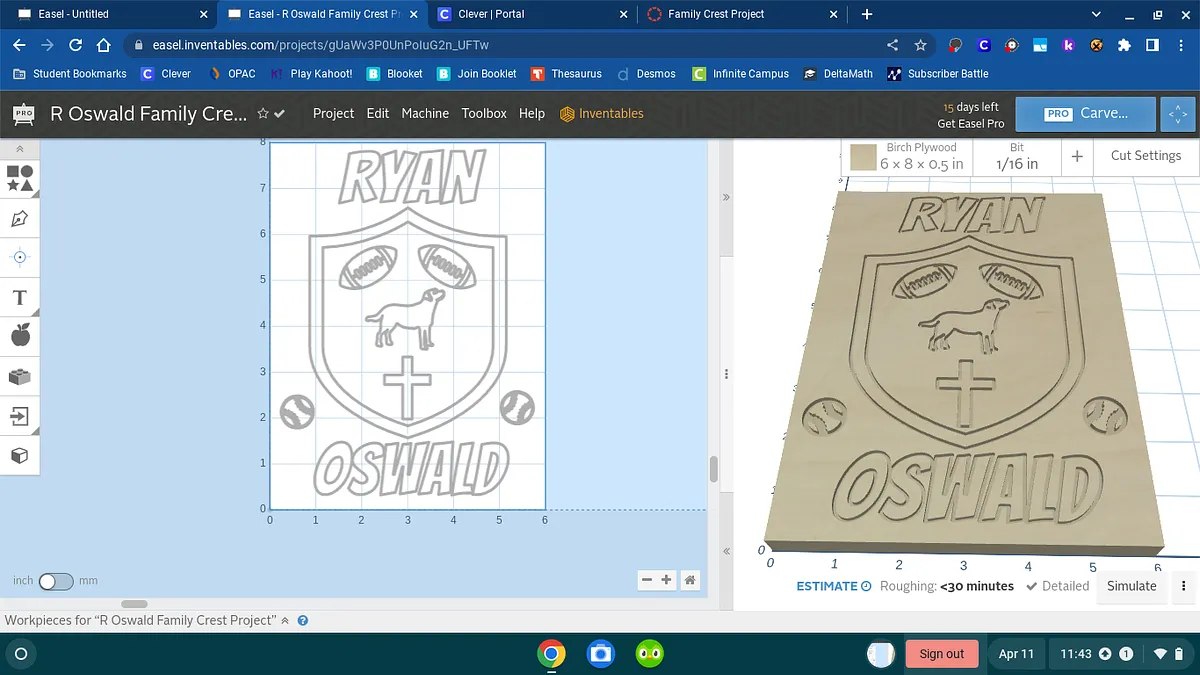
Task: Open the Bit 1/16 in selector
Action: tap(1016, 157)
